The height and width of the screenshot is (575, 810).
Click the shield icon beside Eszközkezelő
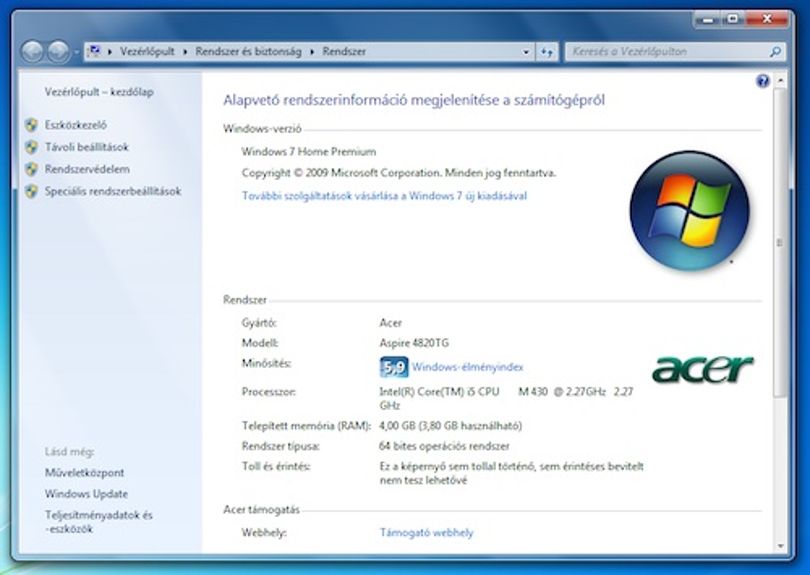point(32,125)
